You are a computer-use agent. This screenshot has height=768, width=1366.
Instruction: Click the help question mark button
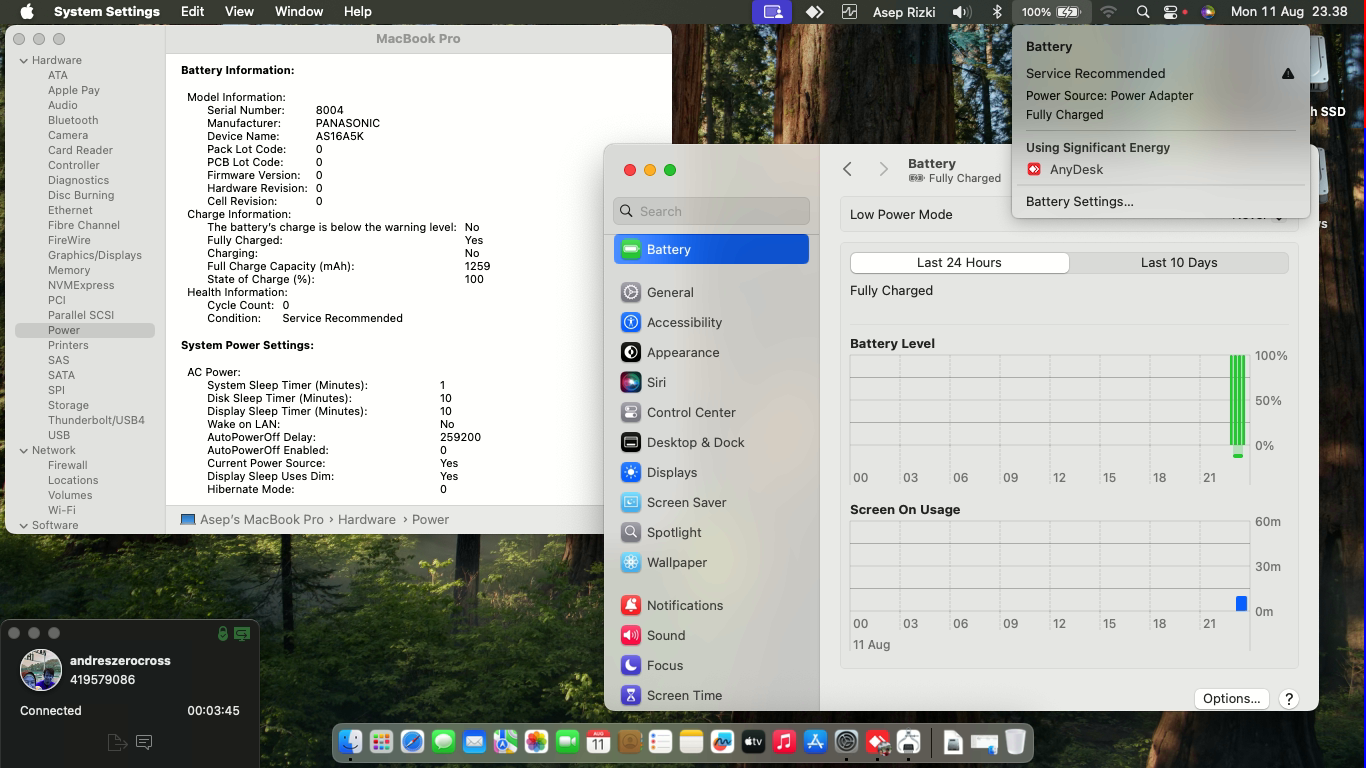[1289, 698]
